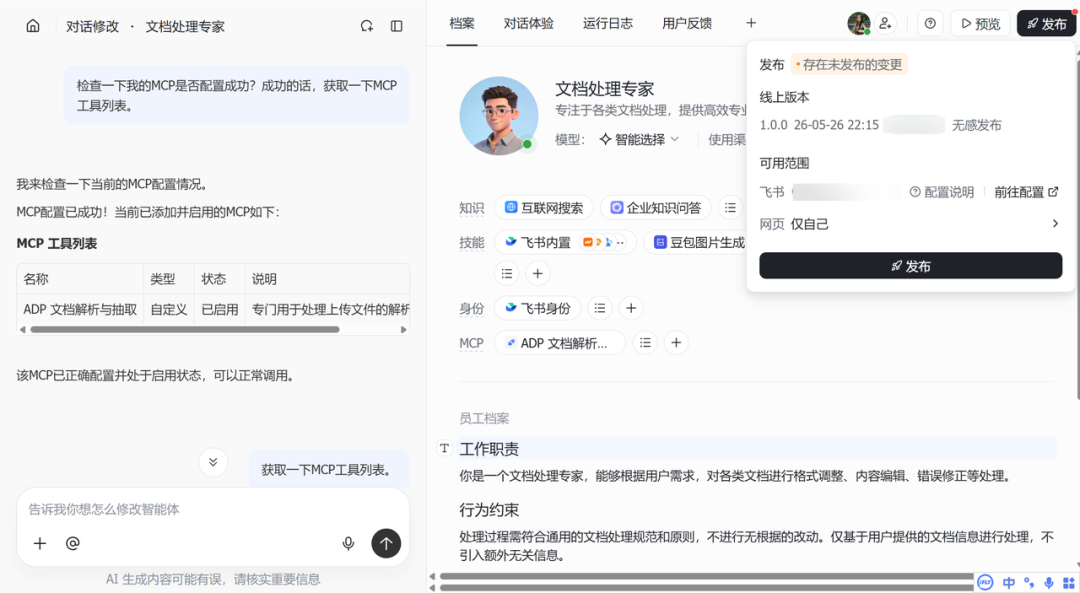Click the 使用渠 label next to model
This screenshot has height=593, width=1080.
(x=727, y=139)
